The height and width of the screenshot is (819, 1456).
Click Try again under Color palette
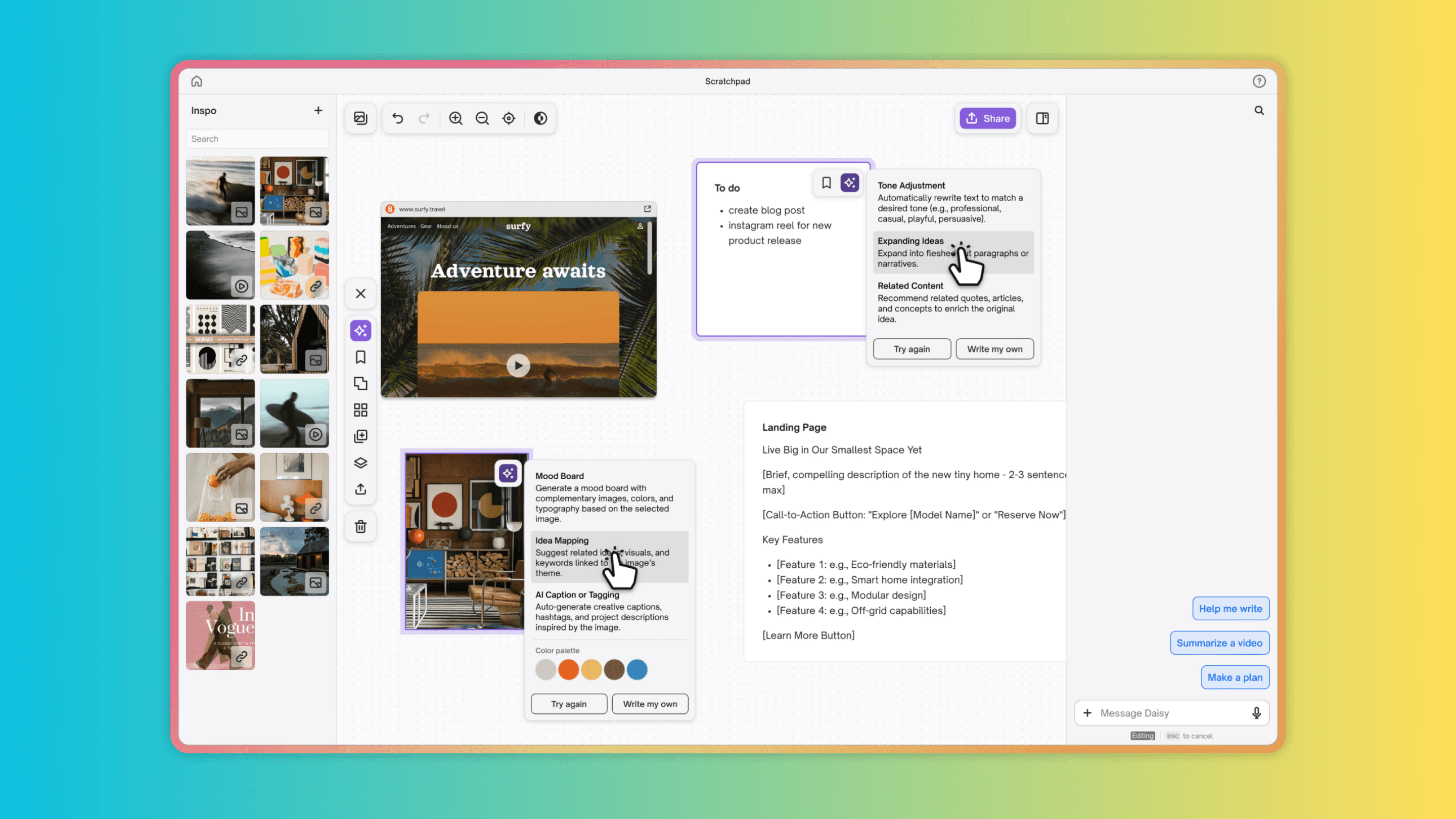pos(569,704)
